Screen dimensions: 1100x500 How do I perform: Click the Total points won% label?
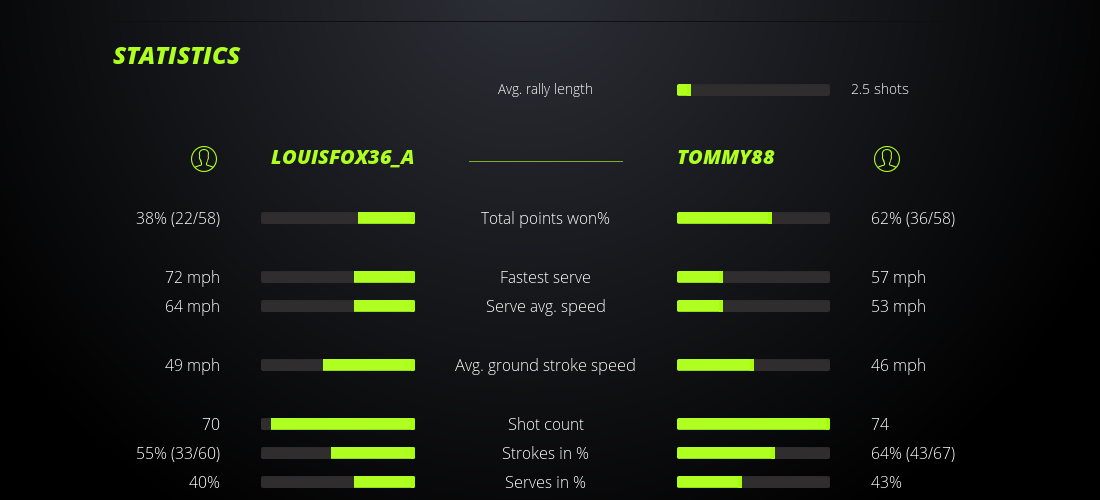click(545, 218)
